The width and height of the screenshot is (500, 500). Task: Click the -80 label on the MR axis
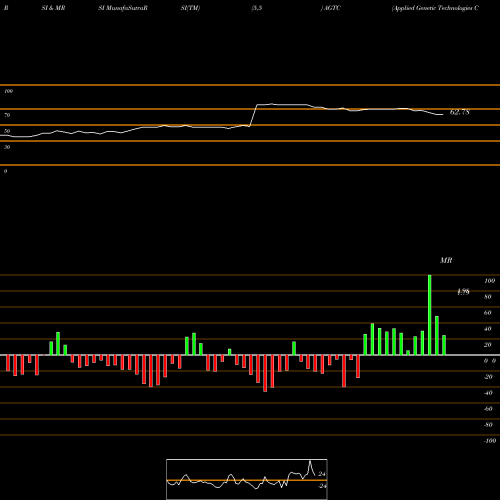(488, 425)
